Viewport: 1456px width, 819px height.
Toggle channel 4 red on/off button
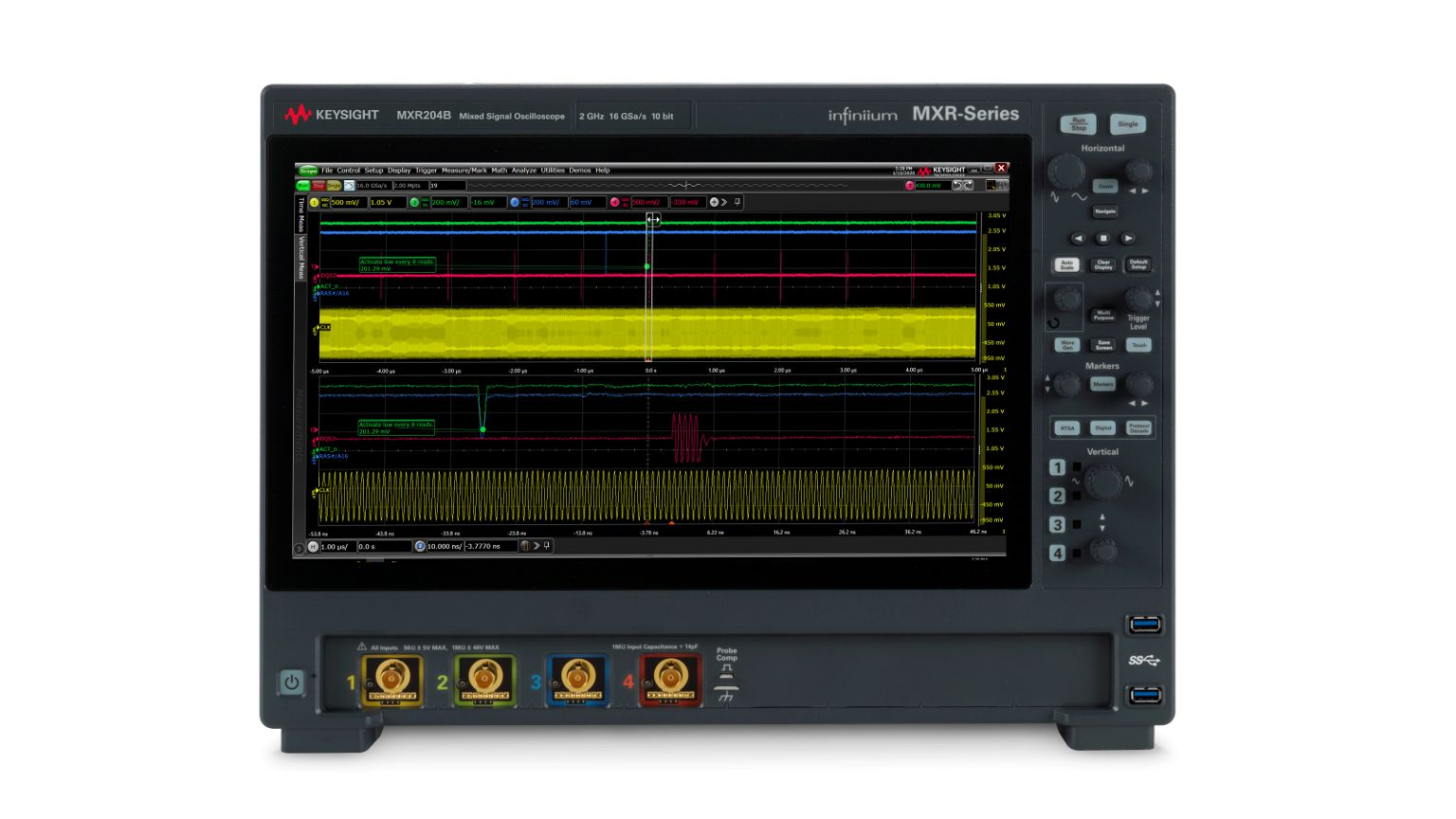[x=614, y=203]
